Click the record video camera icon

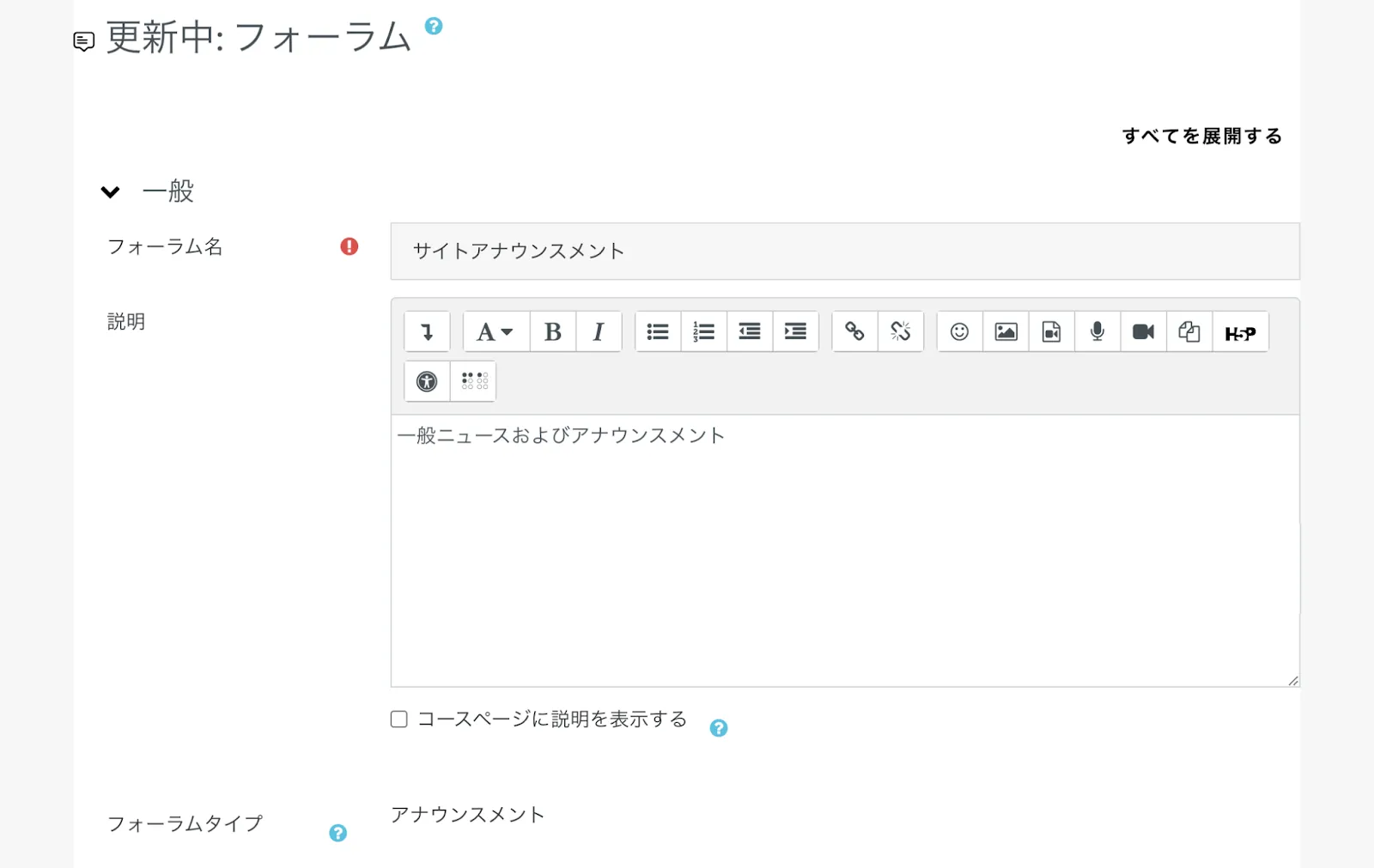pos(1143,332)
